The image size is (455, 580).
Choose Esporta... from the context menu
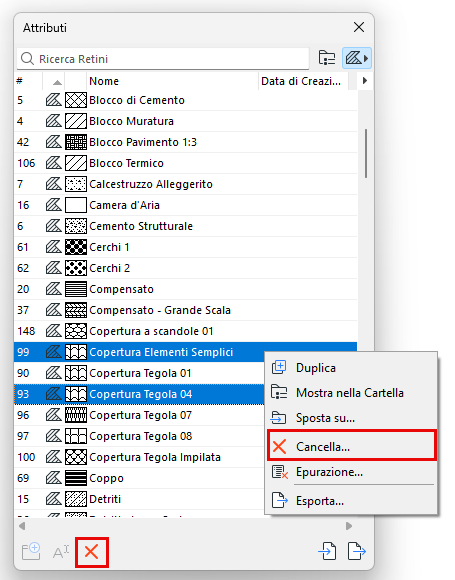[351, 501]
